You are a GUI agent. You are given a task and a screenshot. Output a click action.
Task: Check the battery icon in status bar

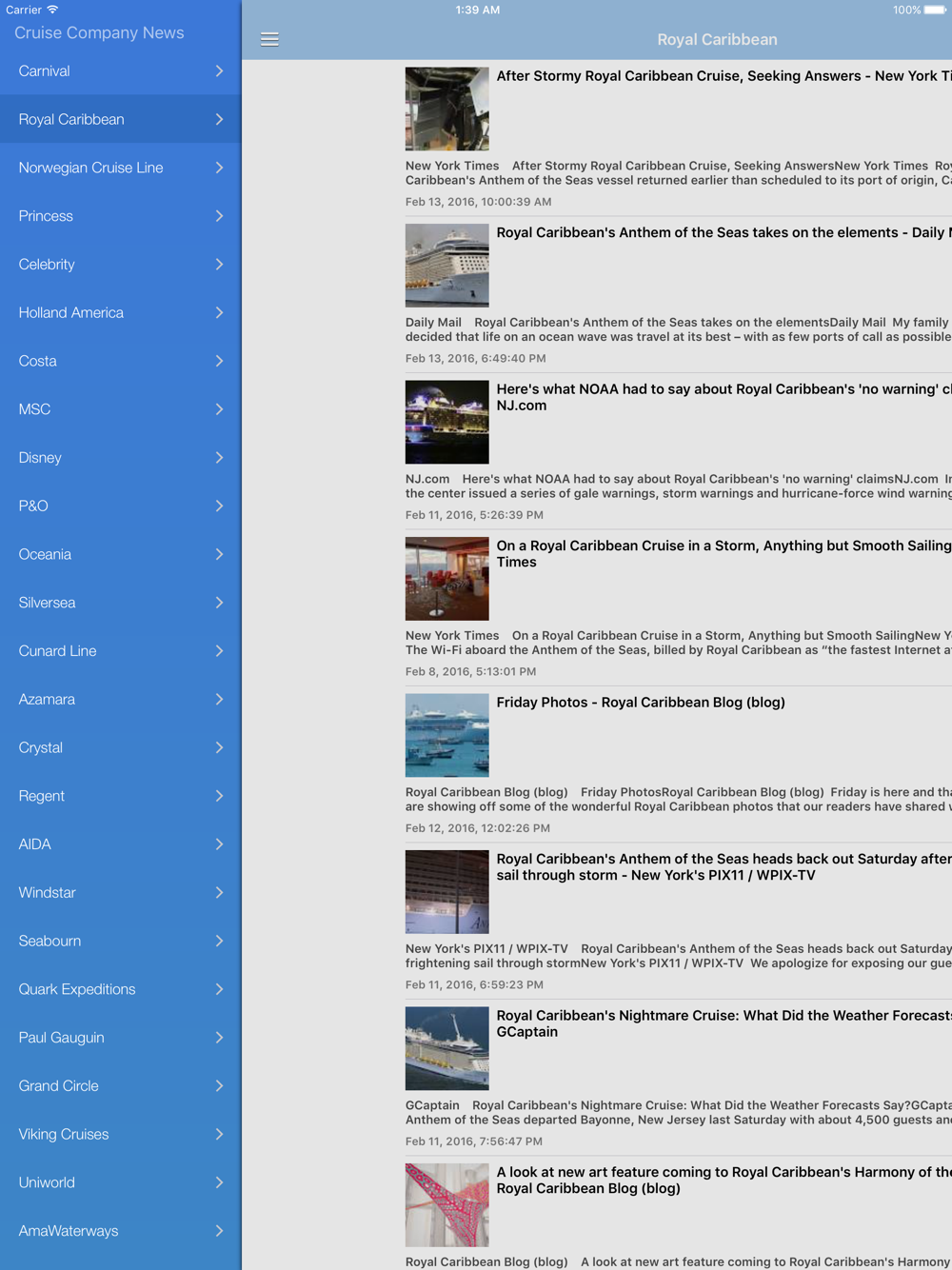tap(935, 10)
